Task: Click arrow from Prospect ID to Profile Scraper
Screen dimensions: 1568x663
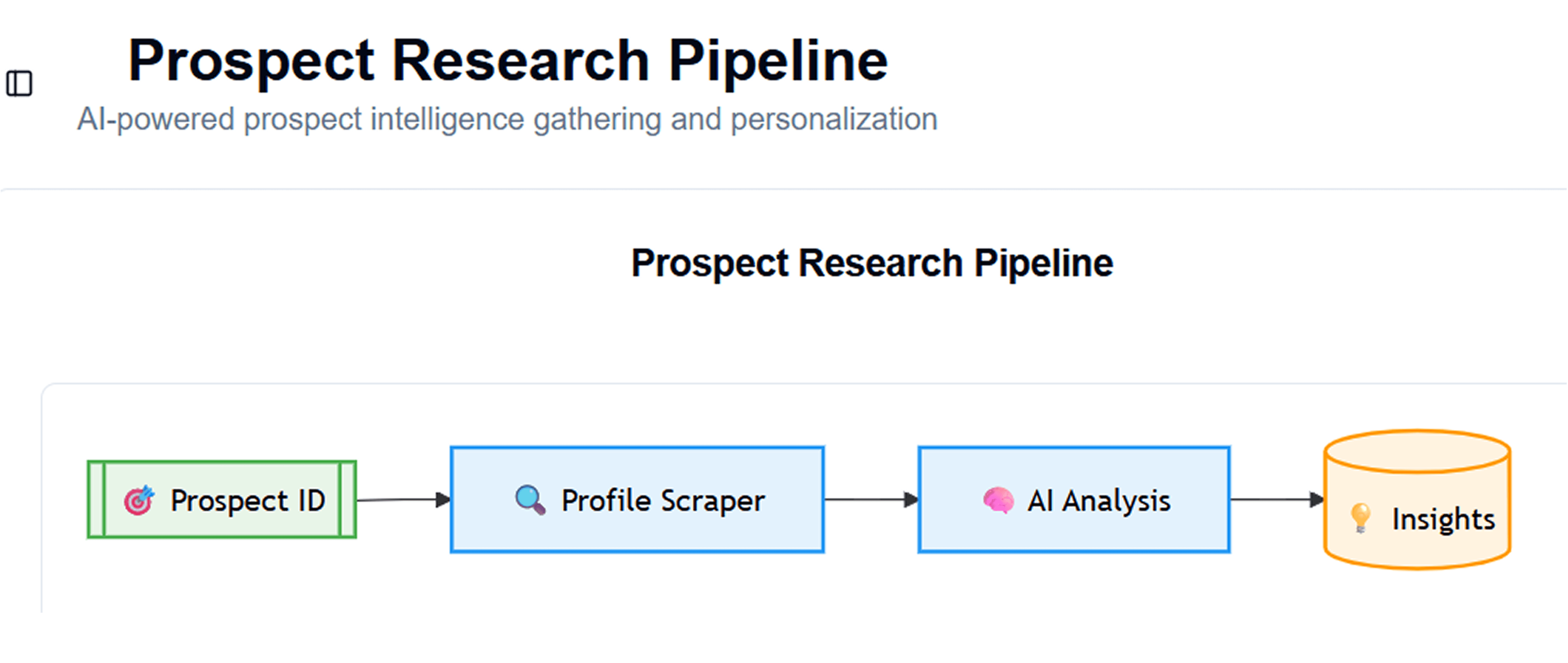Action: [x=404, y=500]
